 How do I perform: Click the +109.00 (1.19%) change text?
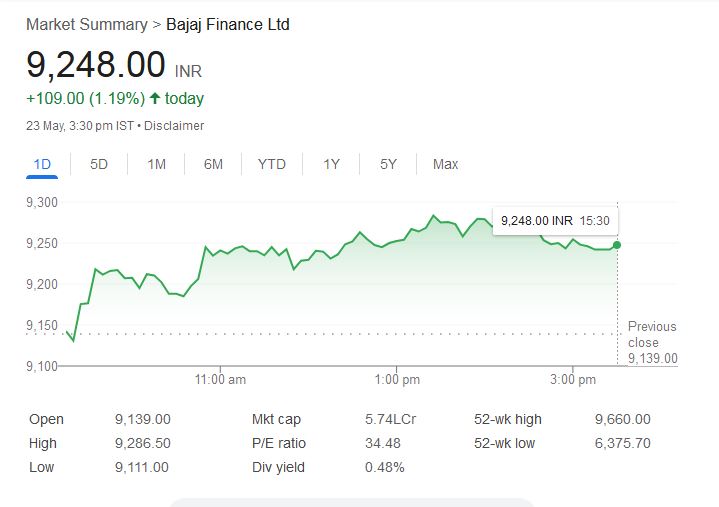point(86,99)
